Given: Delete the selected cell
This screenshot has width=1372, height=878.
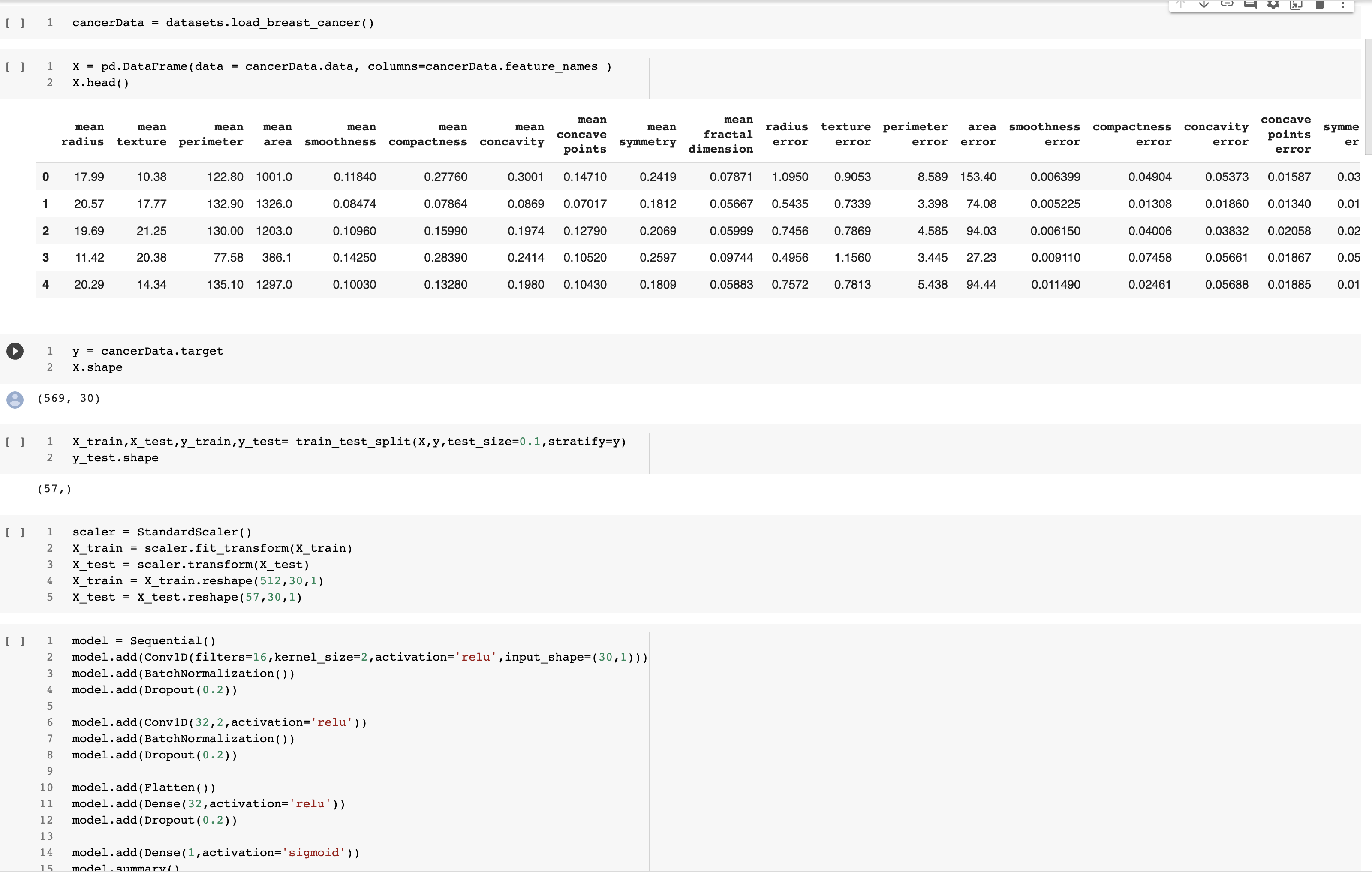Looking at the screenshot, I should click(x=1320, y=6).
